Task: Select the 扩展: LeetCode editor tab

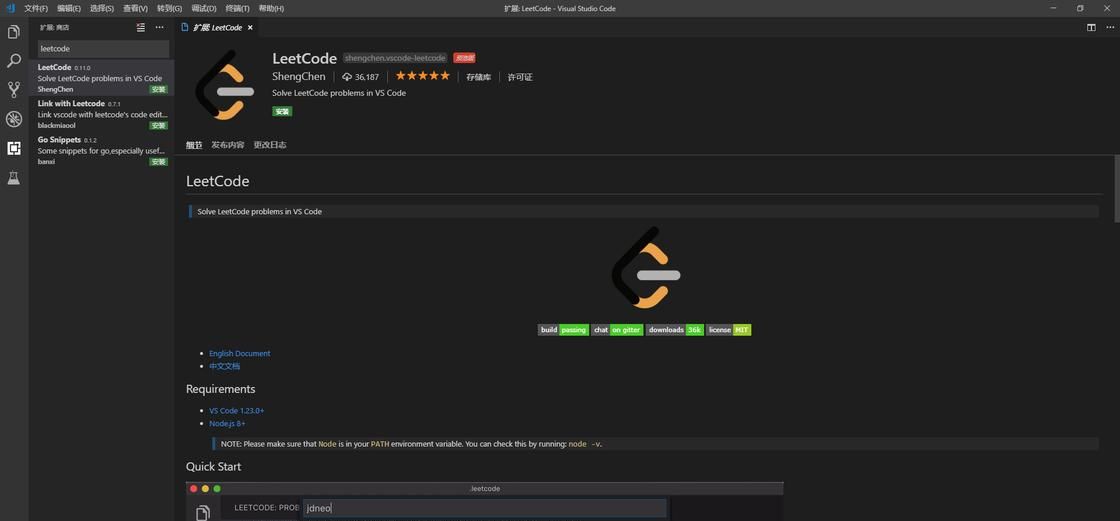Action: [x=217, y=28]
